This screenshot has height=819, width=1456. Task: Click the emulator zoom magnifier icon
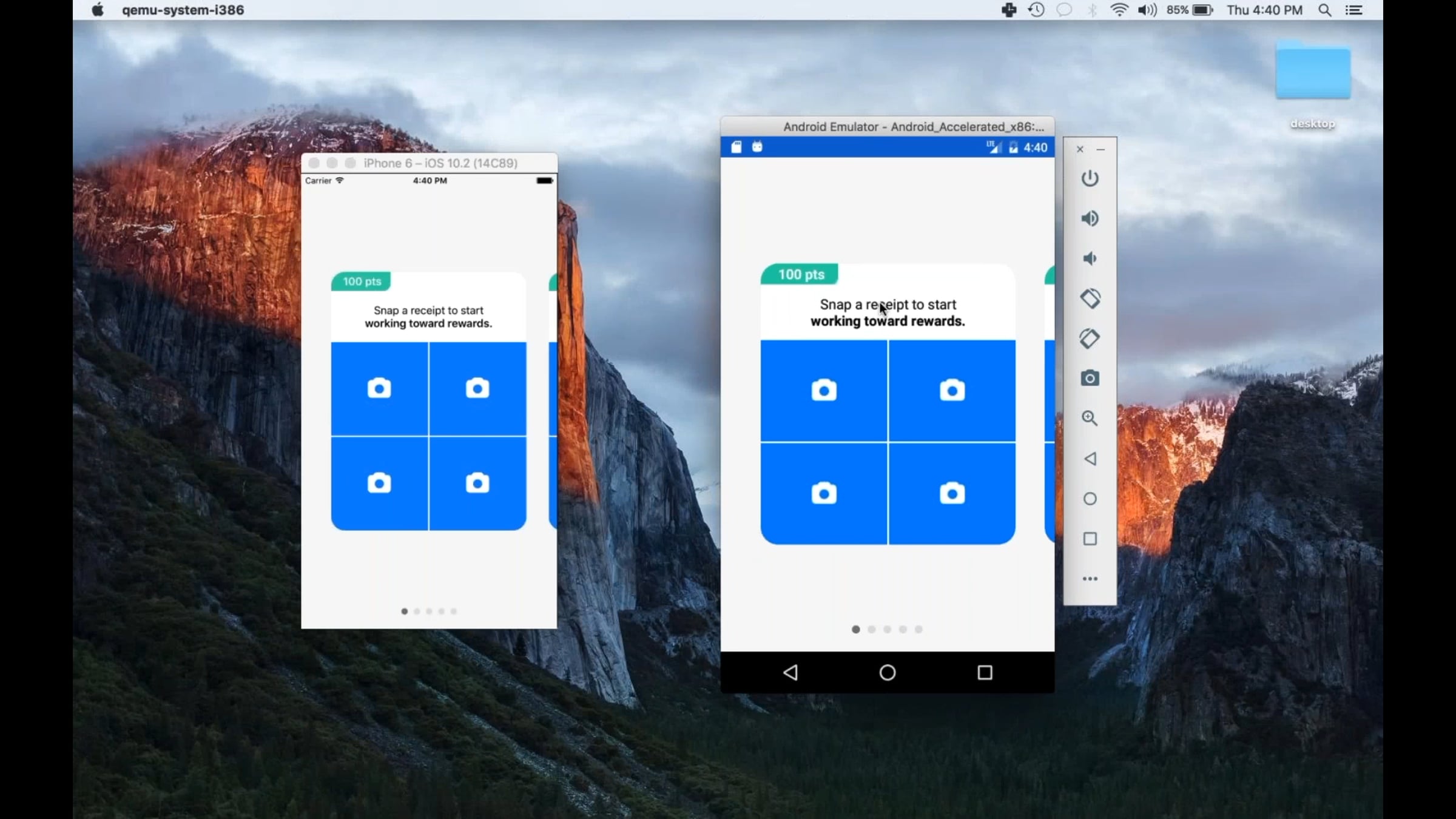click(x=1090, y=419)
